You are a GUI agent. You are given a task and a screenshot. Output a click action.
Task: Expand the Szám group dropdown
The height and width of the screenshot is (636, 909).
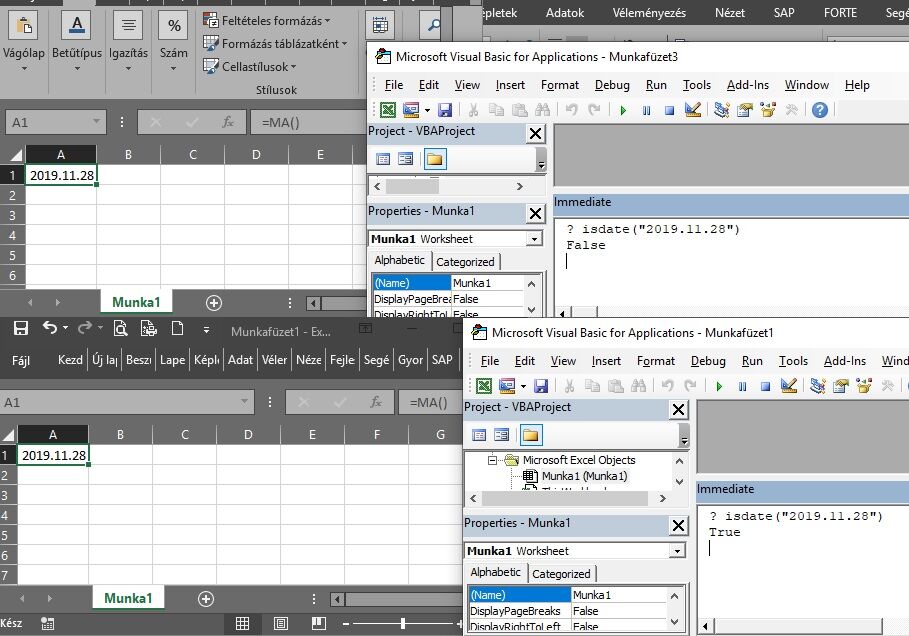173,68
